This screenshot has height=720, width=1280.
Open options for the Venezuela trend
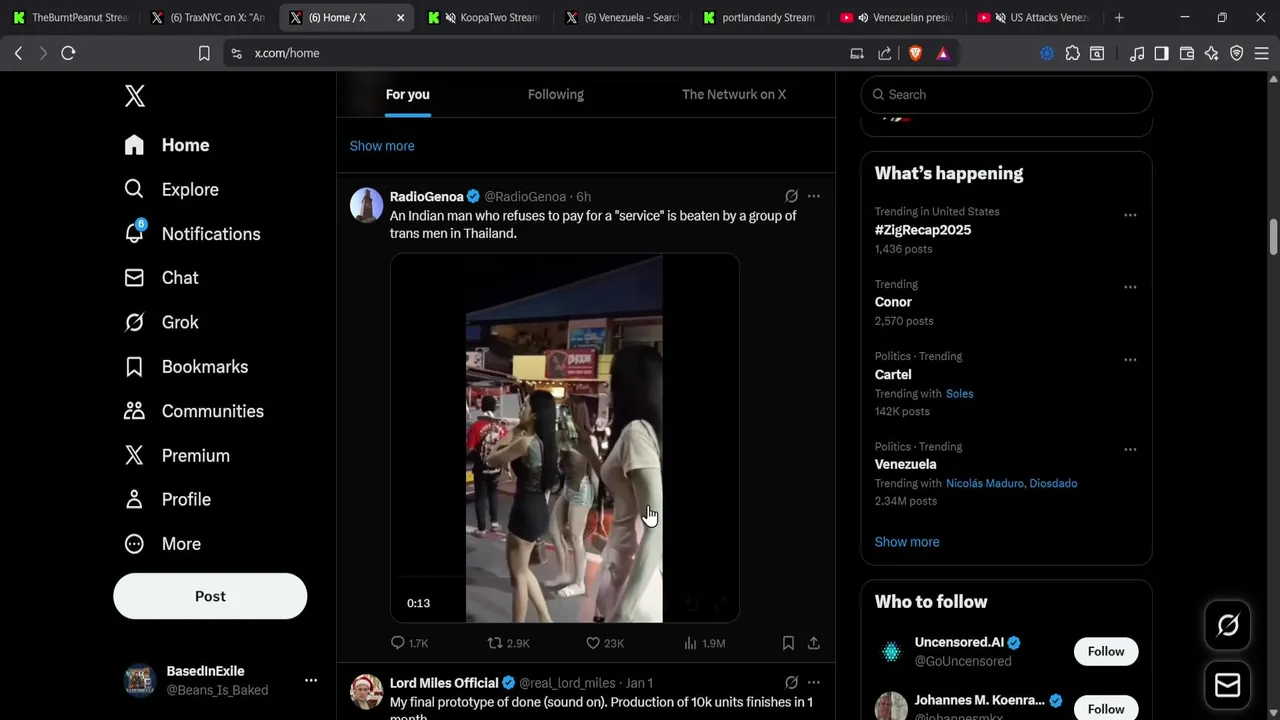1130,450
